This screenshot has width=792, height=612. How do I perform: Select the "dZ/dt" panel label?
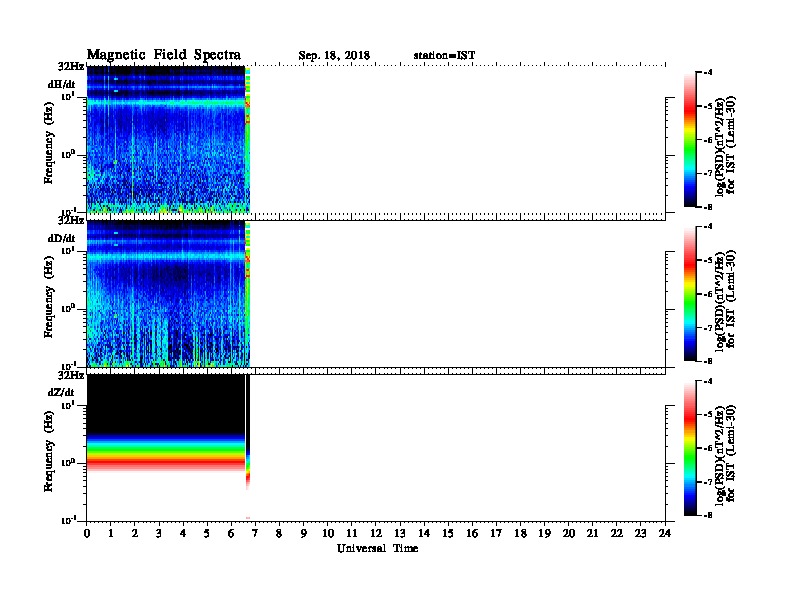click(61, 392)
